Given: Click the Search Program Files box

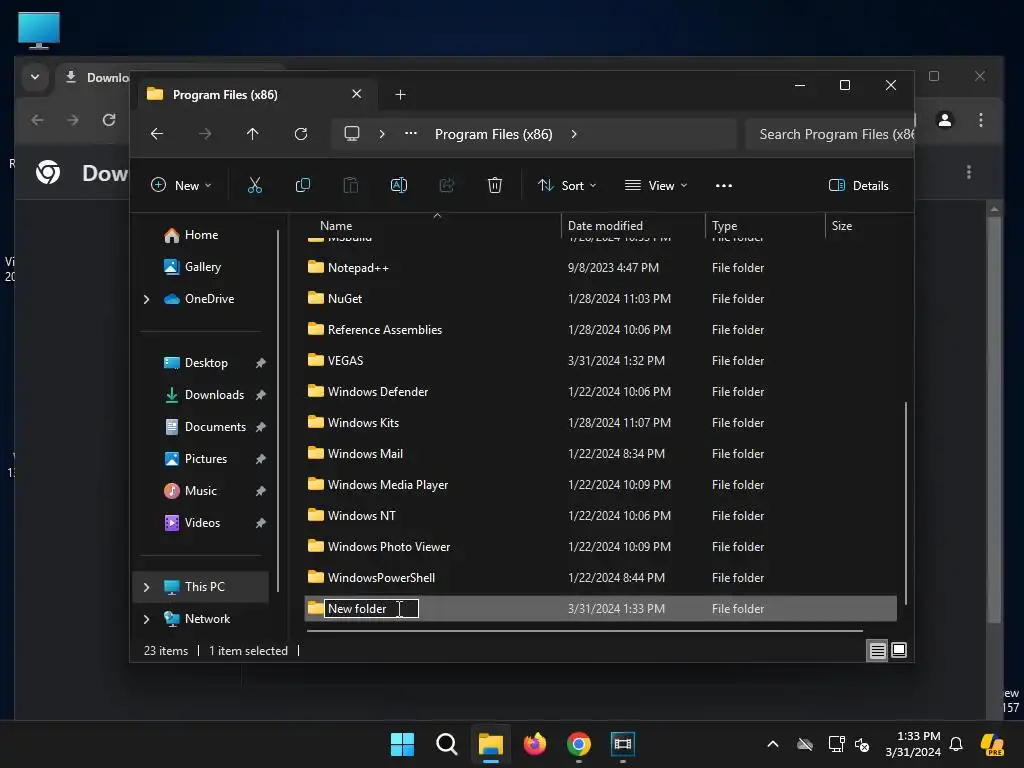Looking at the screenshot, I should pyautogui.click(x=829, y=134).
